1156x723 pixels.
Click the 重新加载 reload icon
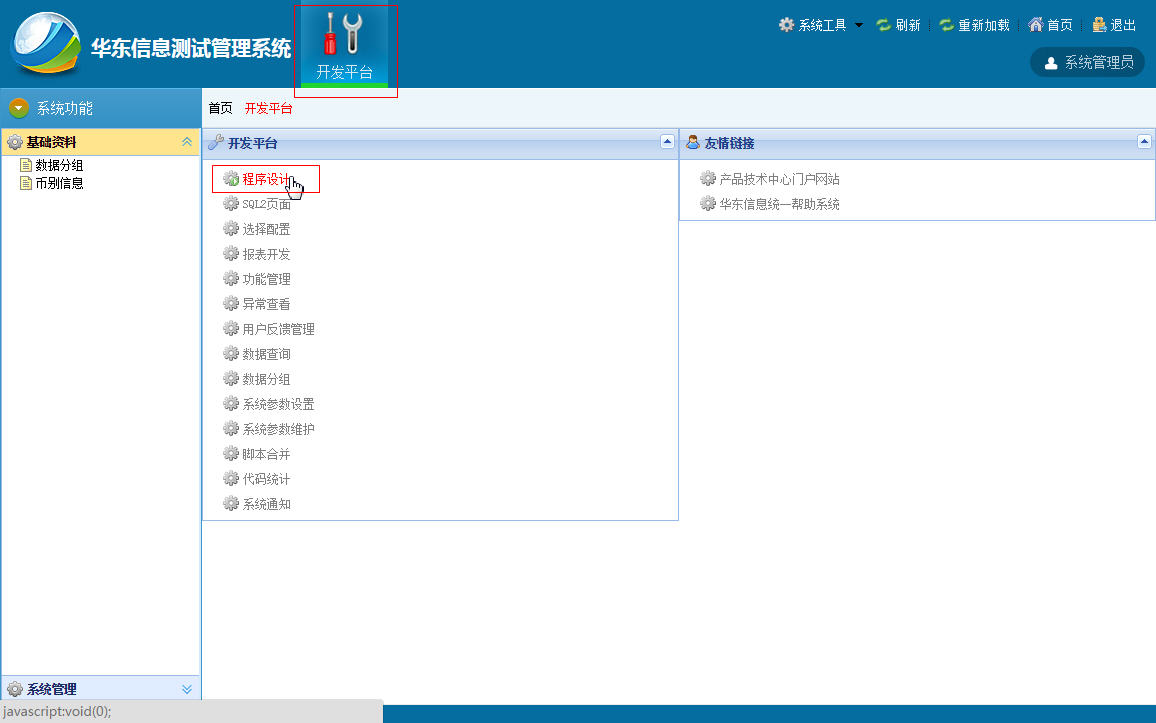pos(947,25)
